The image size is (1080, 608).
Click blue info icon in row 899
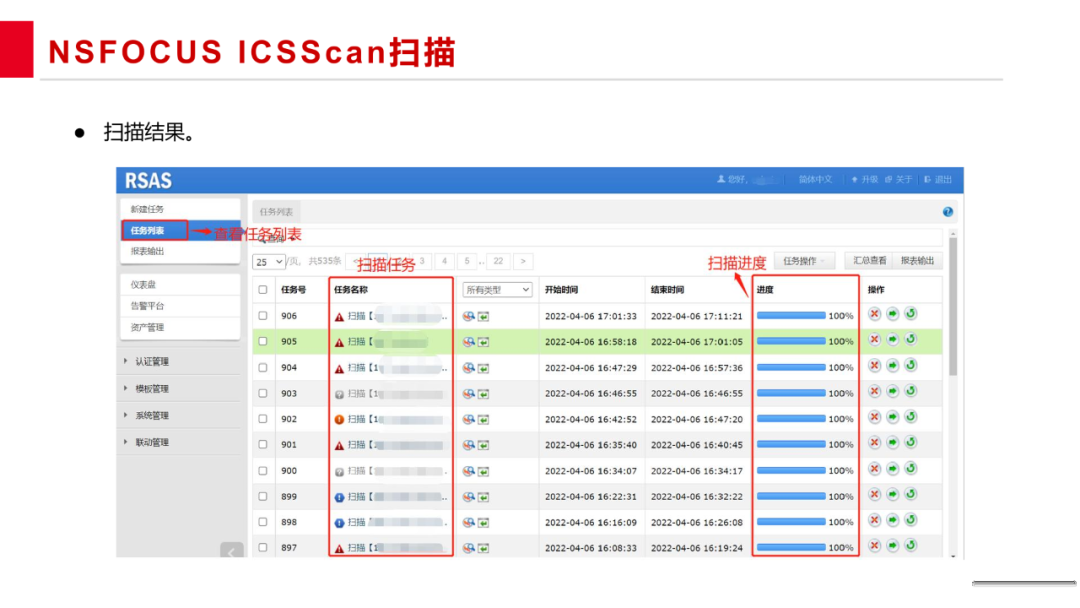point(339,497)
